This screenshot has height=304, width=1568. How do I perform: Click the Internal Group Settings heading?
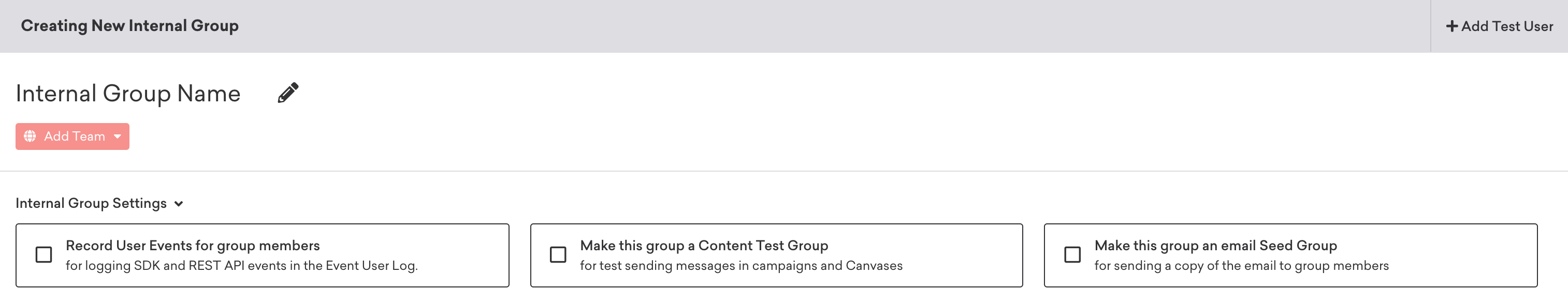pyautogui.click(x=91, y=203)
